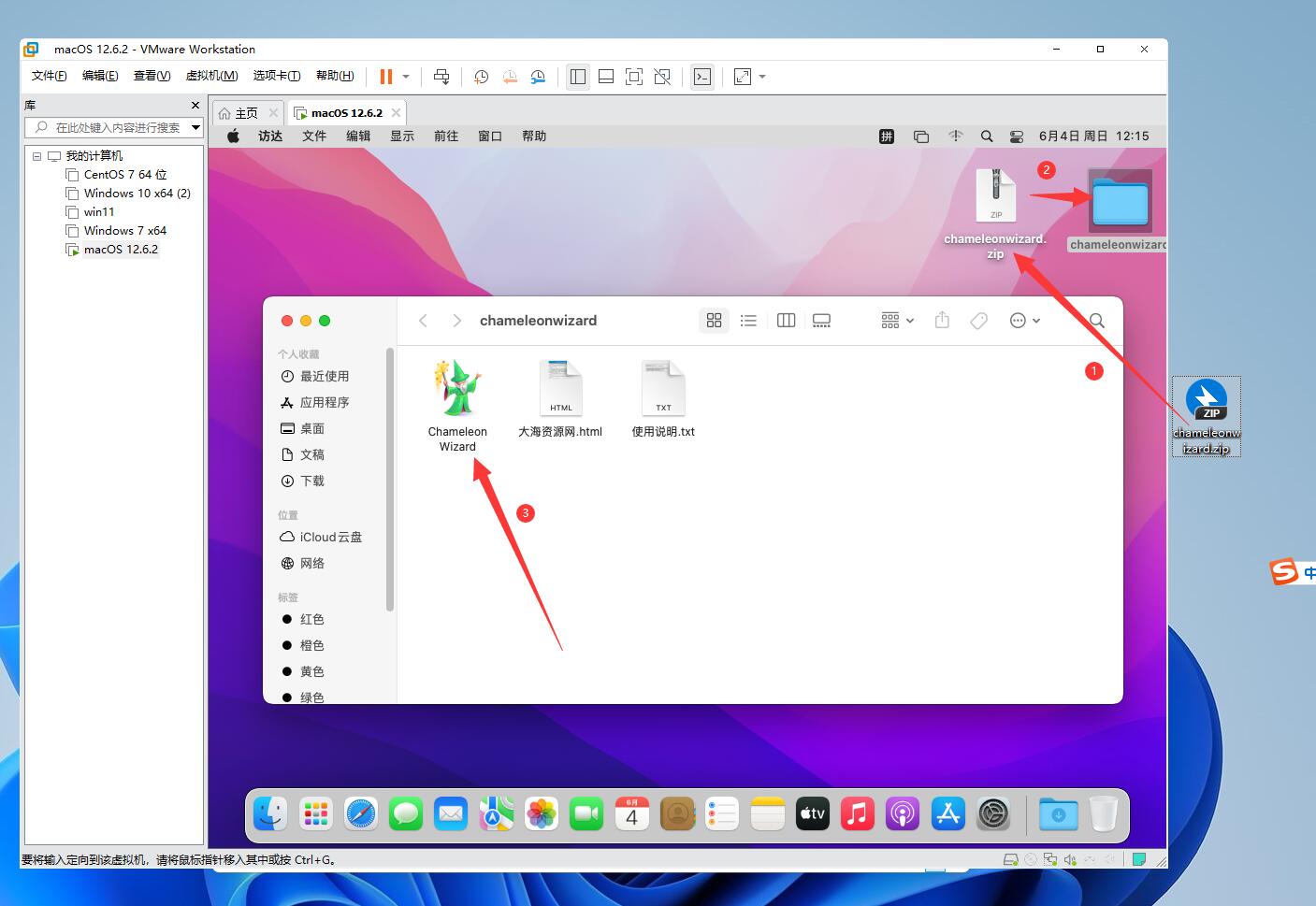Switch Finder to list view
The height and width of the screenshot is (906, 1316).
point(748,321)
